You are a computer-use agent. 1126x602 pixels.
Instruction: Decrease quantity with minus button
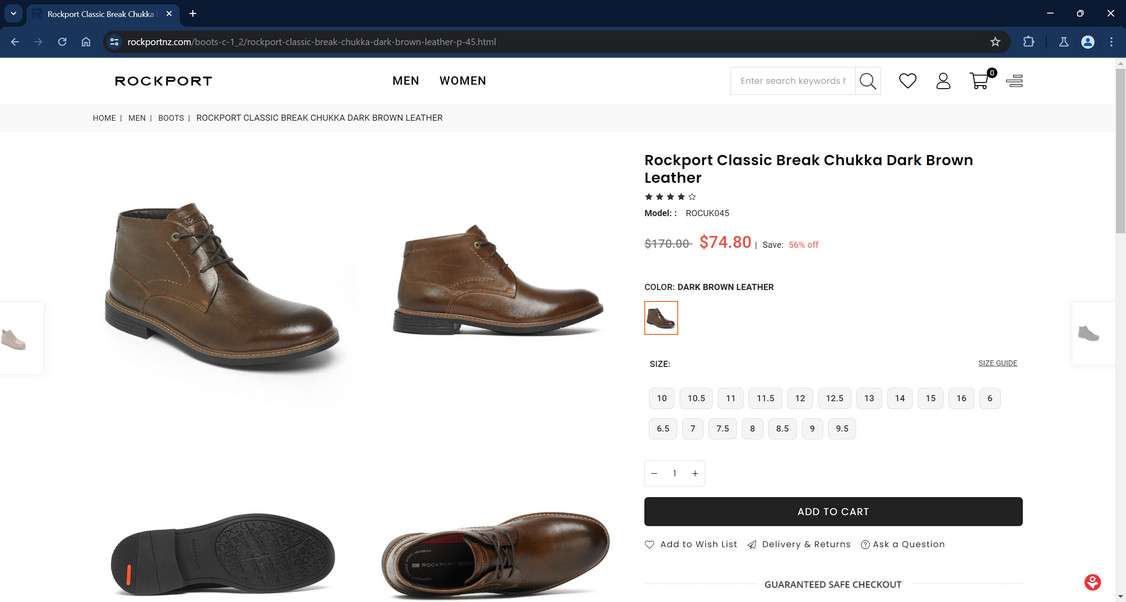[x=654, y=473]
